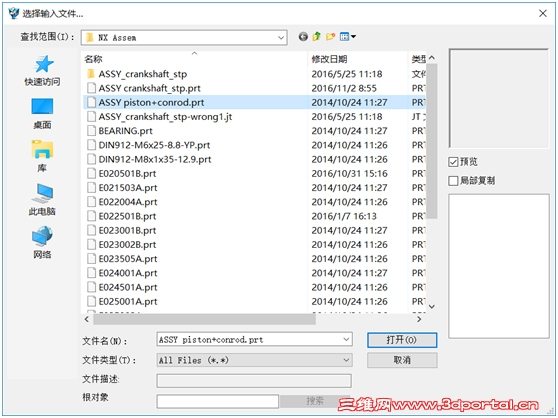Click the root object input field

217,401
